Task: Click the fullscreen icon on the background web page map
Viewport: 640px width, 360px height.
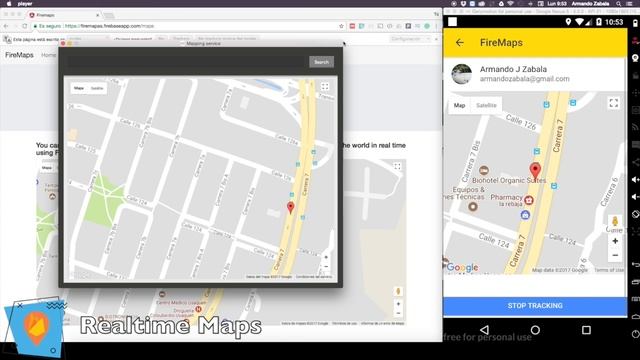Action: click(397, 166)
